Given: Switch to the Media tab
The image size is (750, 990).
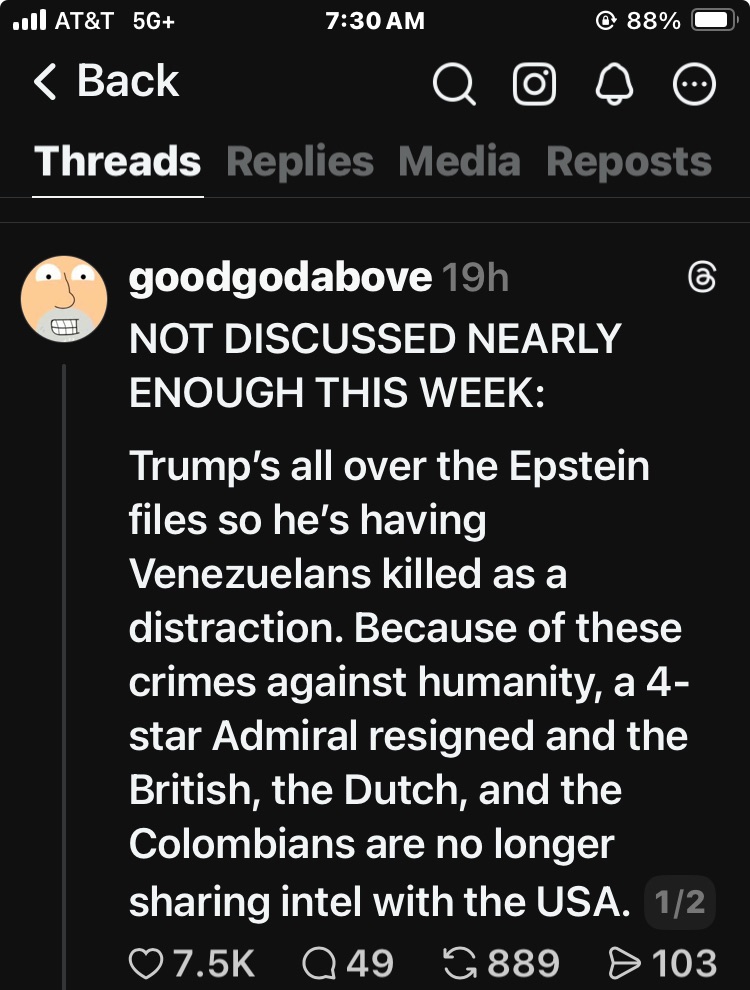Looking at the screenshot, I should point(459,162).
